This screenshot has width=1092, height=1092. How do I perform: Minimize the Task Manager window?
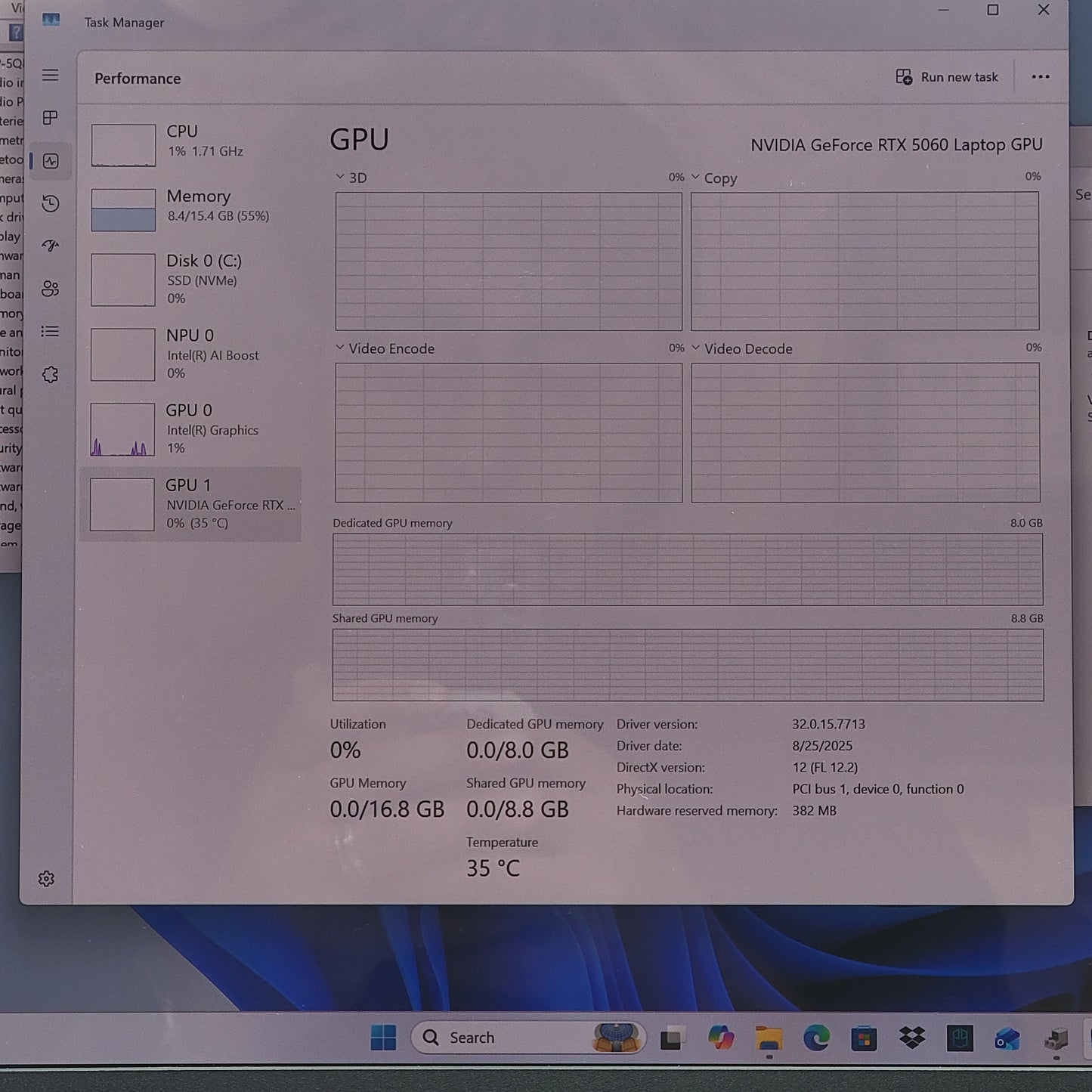943,10
